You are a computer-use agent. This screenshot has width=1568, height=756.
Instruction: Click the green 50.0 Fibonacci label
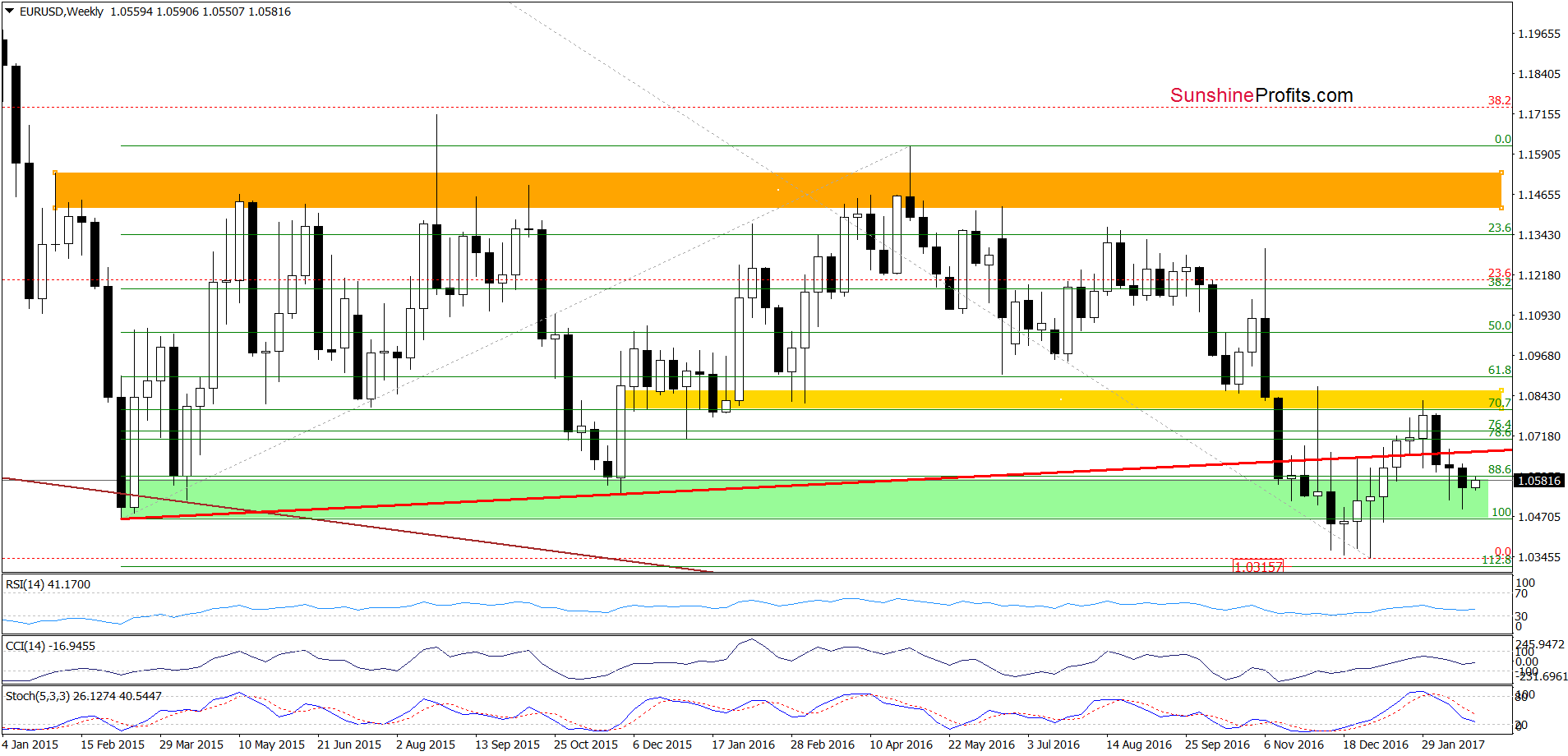tap(1499, 325)
